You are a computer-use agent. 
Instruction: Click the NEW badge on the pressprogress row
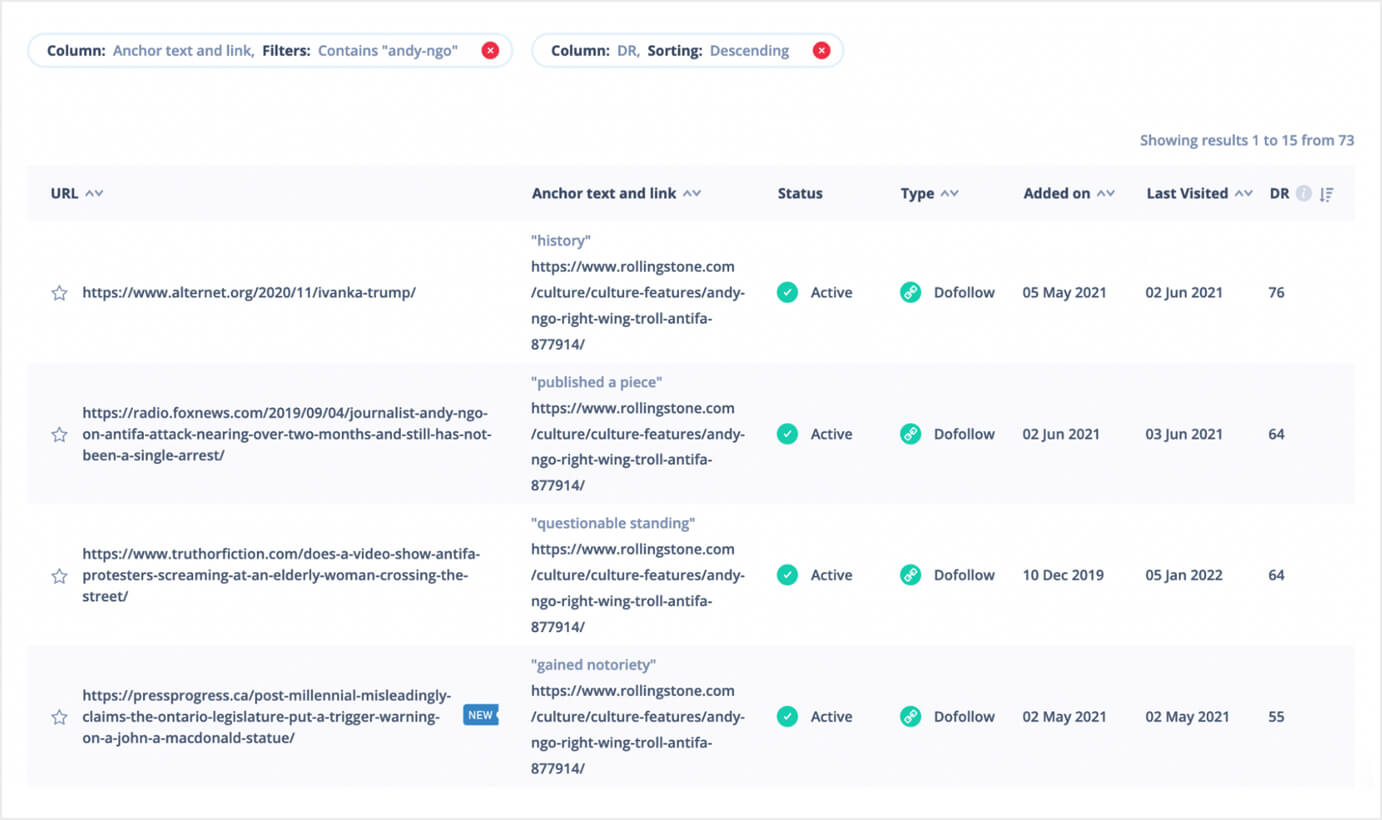(x=481, y=715)
